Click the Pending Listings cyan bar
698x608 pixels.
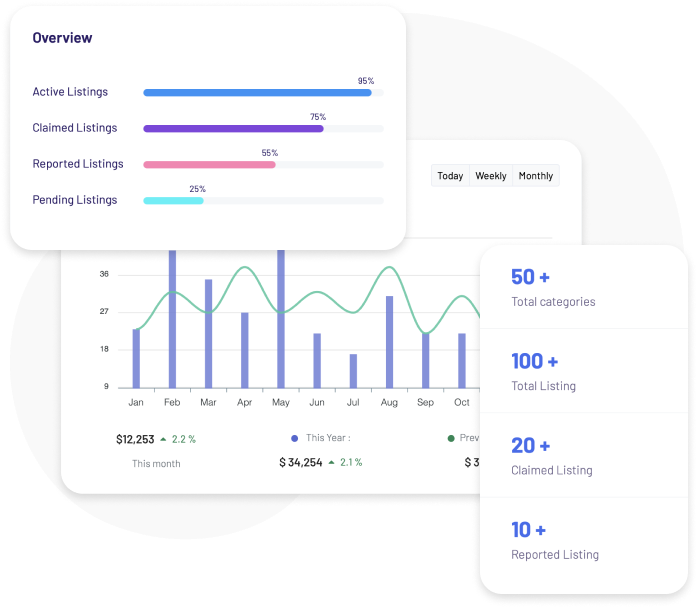click(173, 201)
